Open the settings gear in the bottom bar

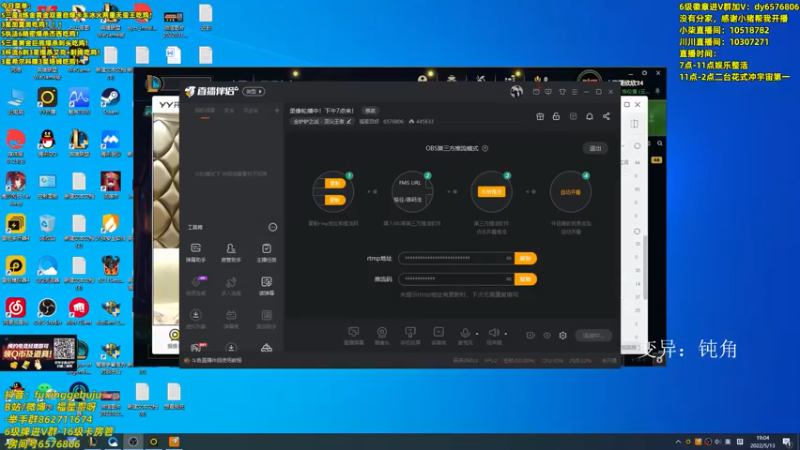point(563,336)
